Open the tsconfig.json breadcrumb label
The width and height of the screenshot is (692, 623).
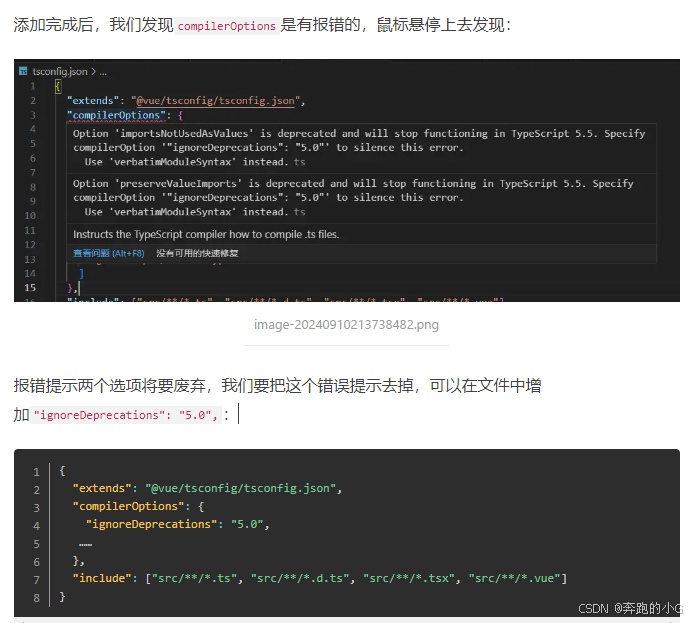[60, 71]
